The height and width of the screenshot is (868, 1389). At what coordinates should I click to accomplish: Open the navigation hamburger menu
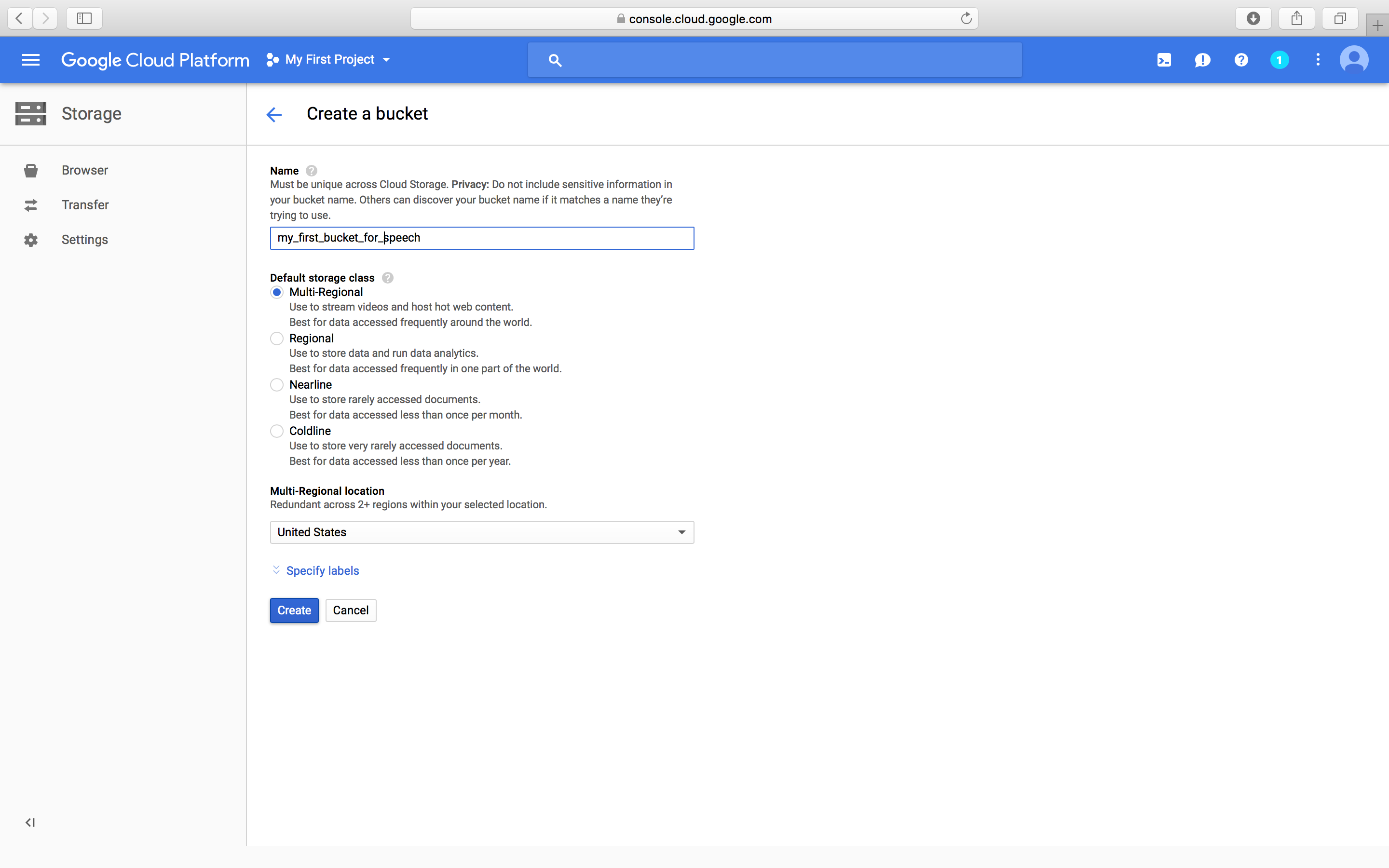point(30,59)
